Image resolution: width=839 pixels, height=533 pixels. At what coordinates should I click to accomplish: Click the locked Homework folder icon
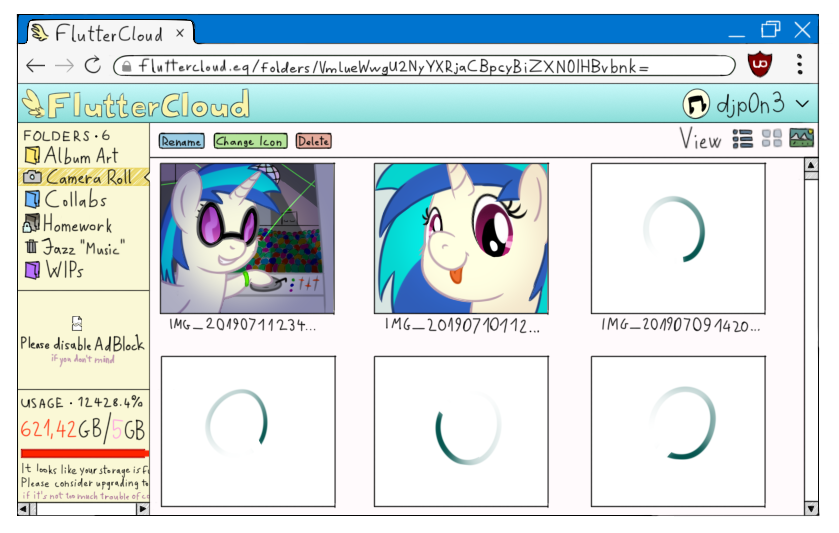point(31,223)
